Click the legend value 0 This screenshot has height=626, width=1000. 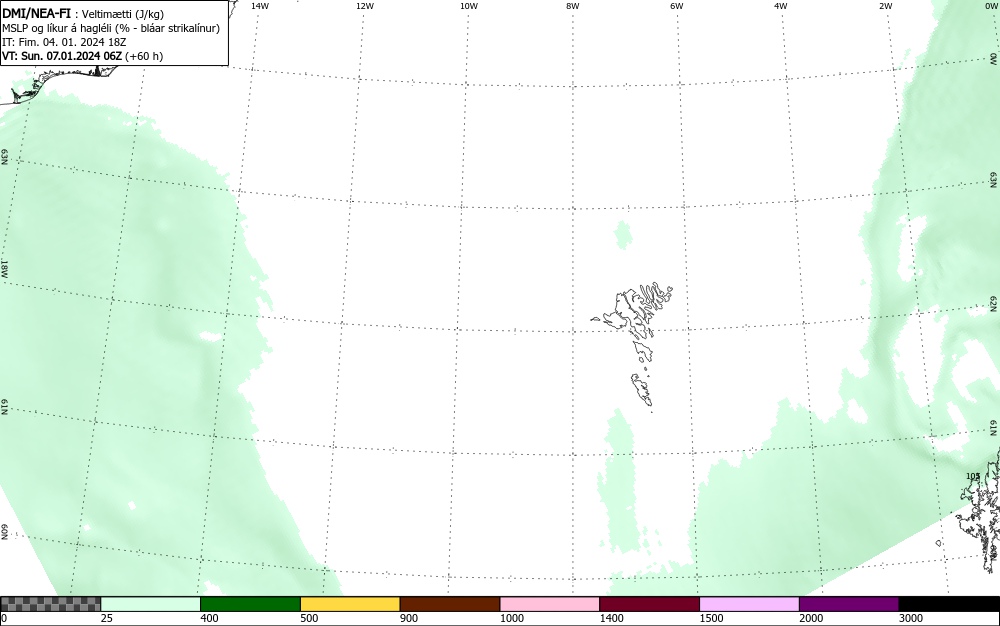click(x=4, y=618)
